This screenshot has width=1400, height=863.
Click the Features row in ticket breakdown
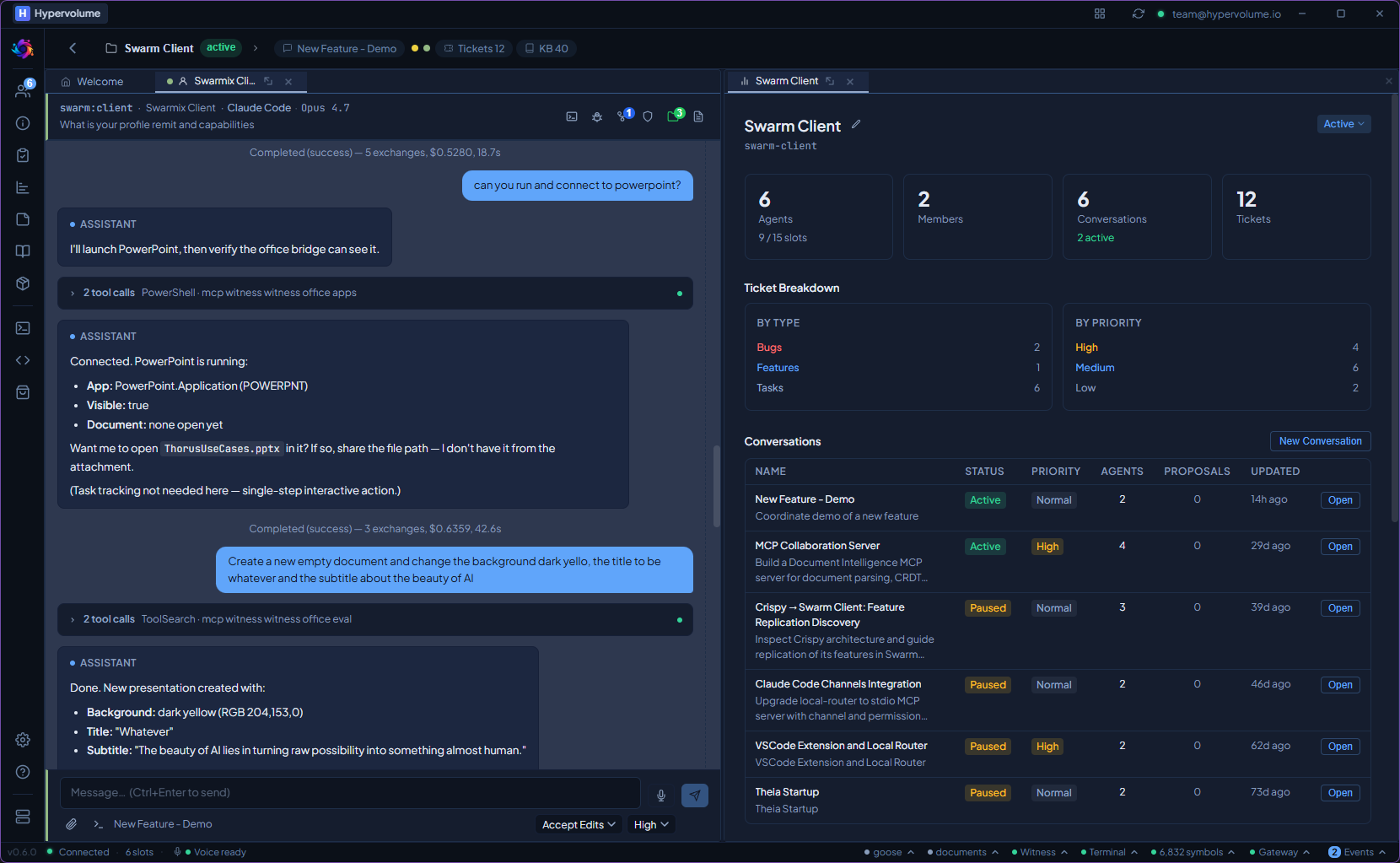pos(898,368)
